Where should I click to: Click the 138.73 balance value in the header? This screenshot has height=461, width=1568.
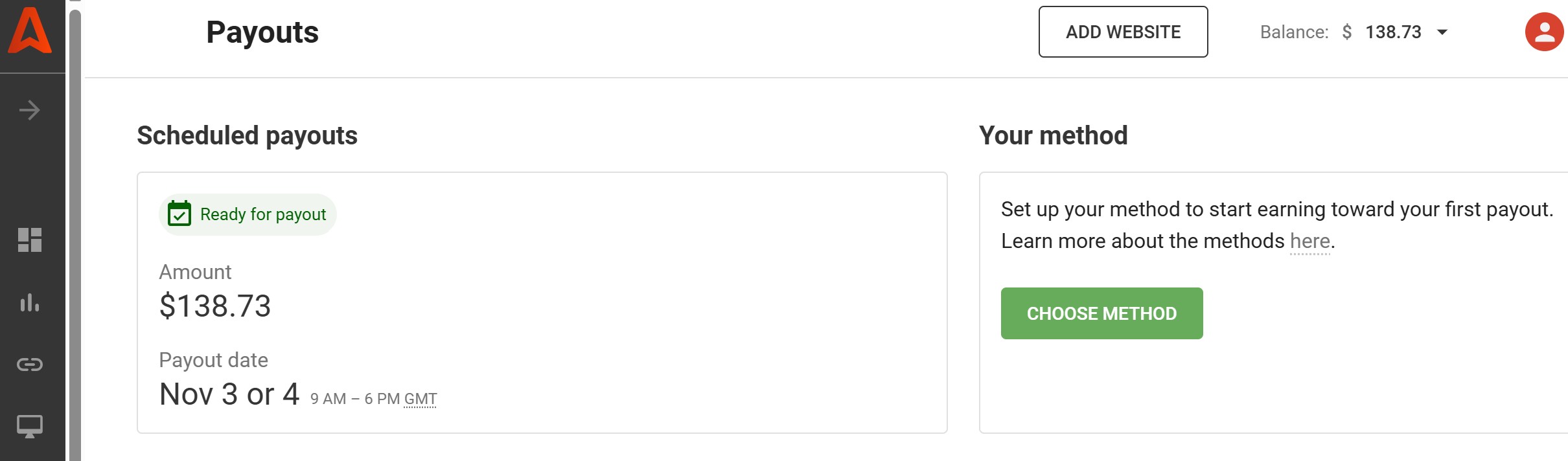(1393, 32)
